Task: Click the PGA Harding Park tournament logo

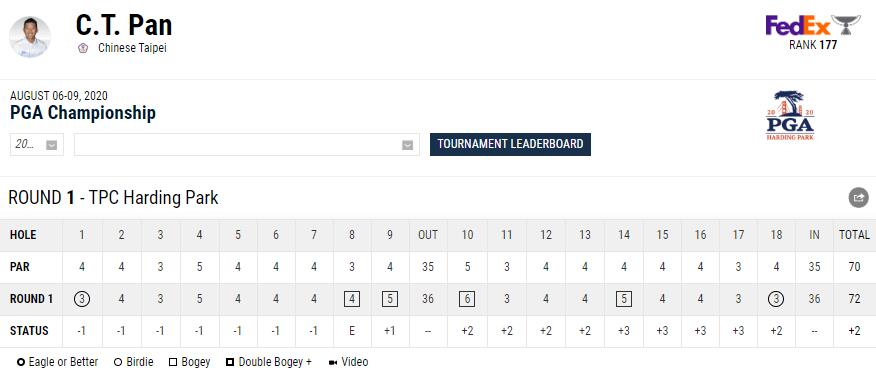Action: tap(789, 115)
